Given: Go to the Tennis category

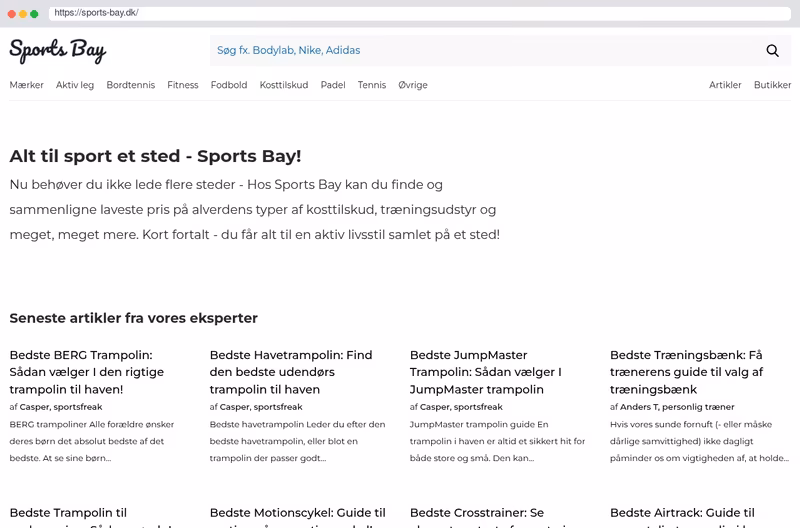Looking at the screenshot, I should (372, 85).
